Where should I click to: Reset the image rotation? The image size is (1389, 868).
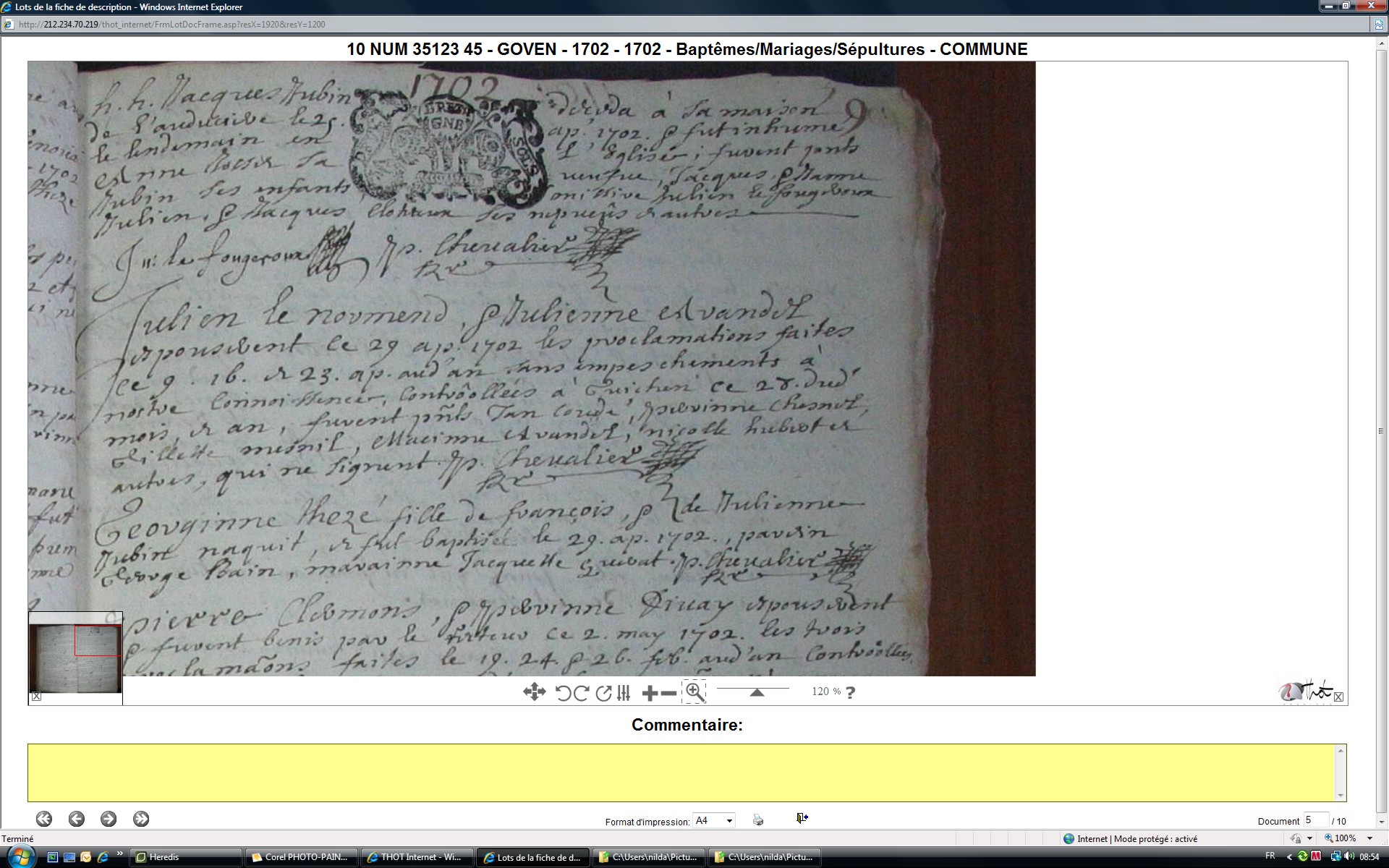pos(603,693)
